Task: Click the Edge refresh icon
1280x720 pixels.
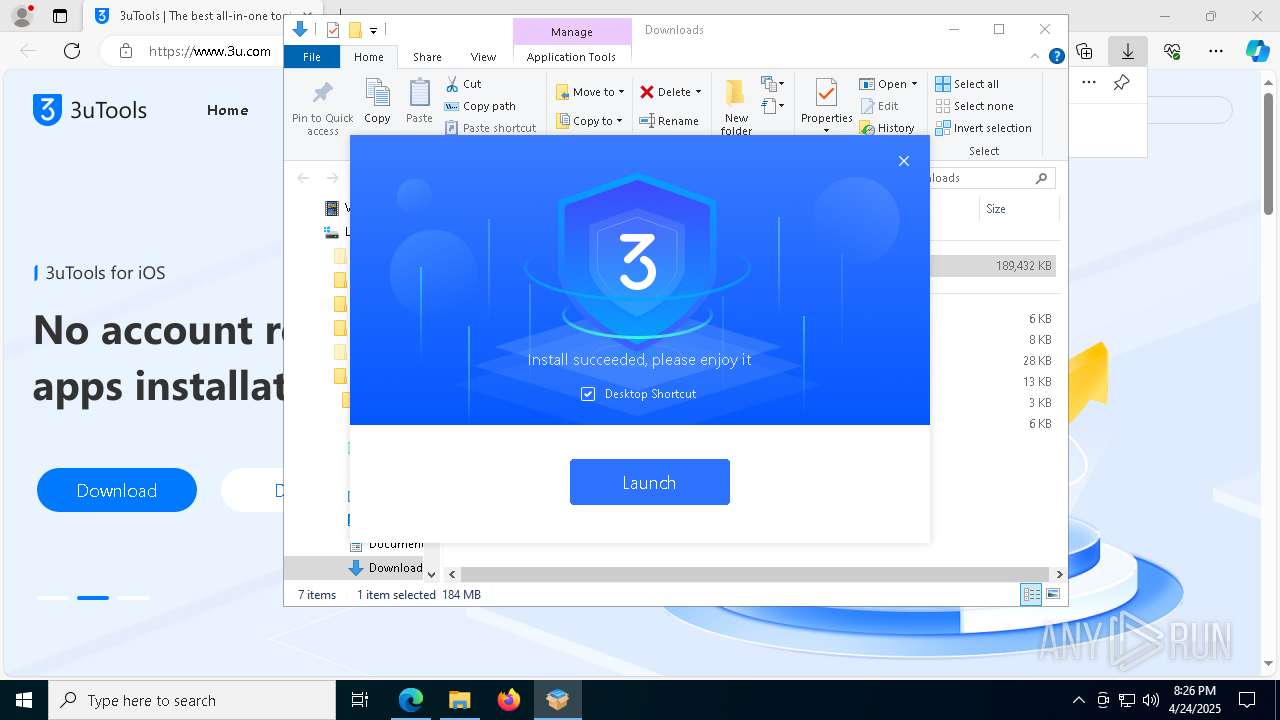Action: point(72,51)
